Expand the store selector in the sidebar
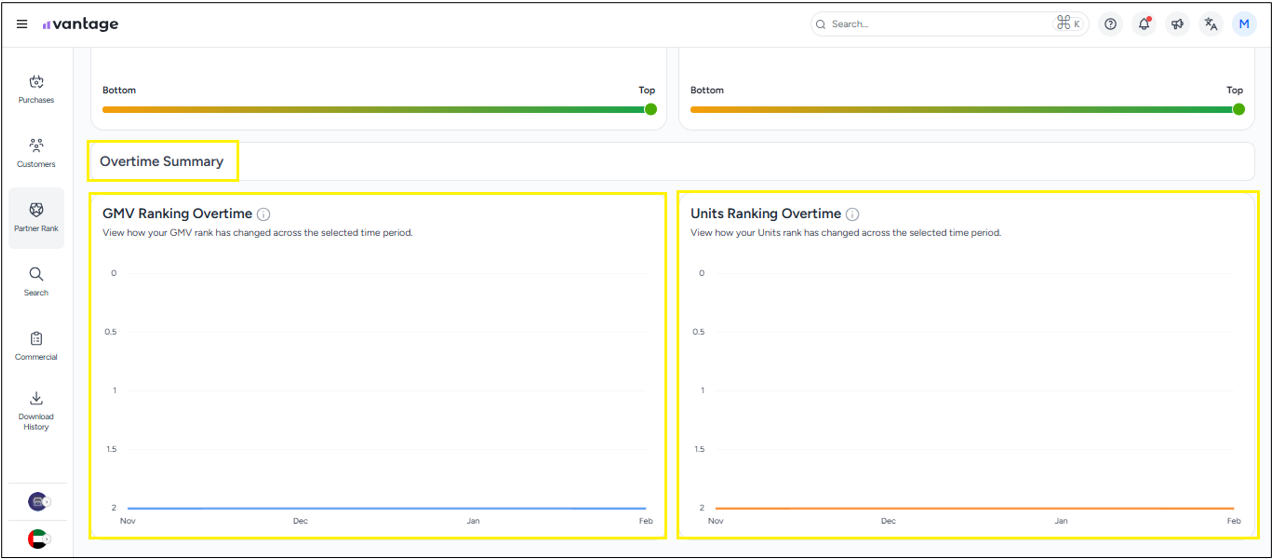The image size is (1273, 559). point(39,501)
